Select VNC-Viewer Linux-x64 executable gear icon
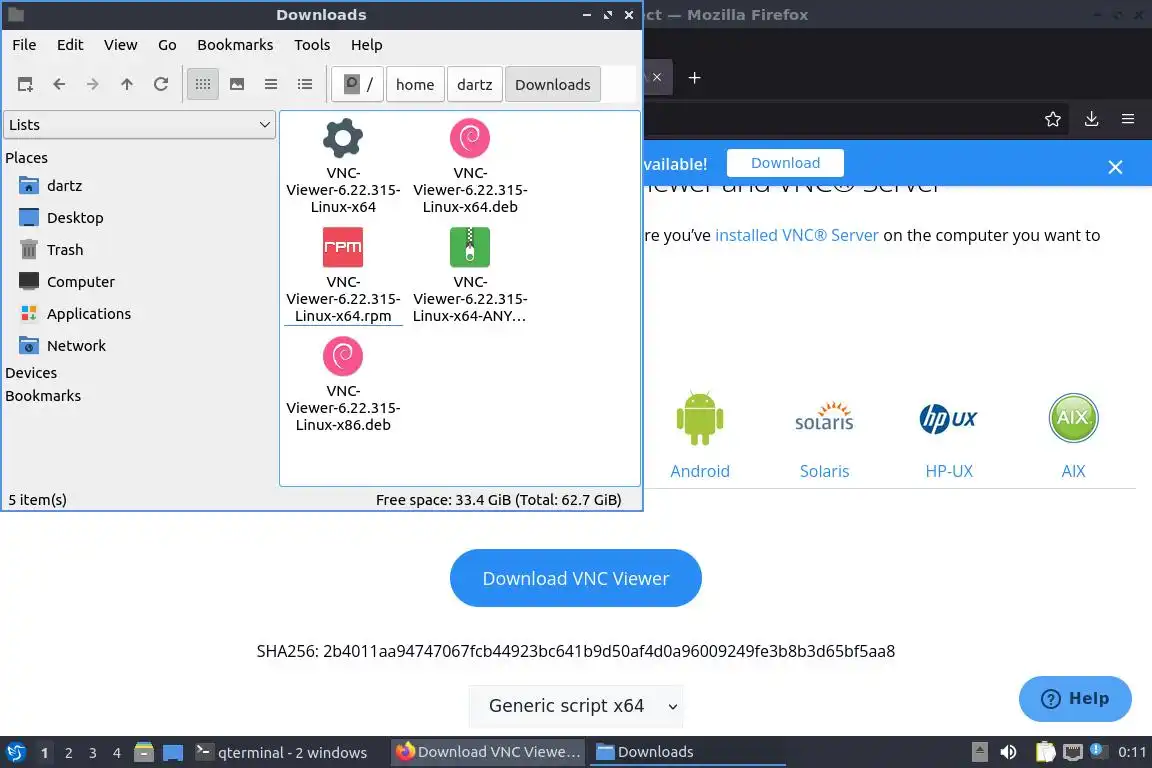 (x=343, y=137)
